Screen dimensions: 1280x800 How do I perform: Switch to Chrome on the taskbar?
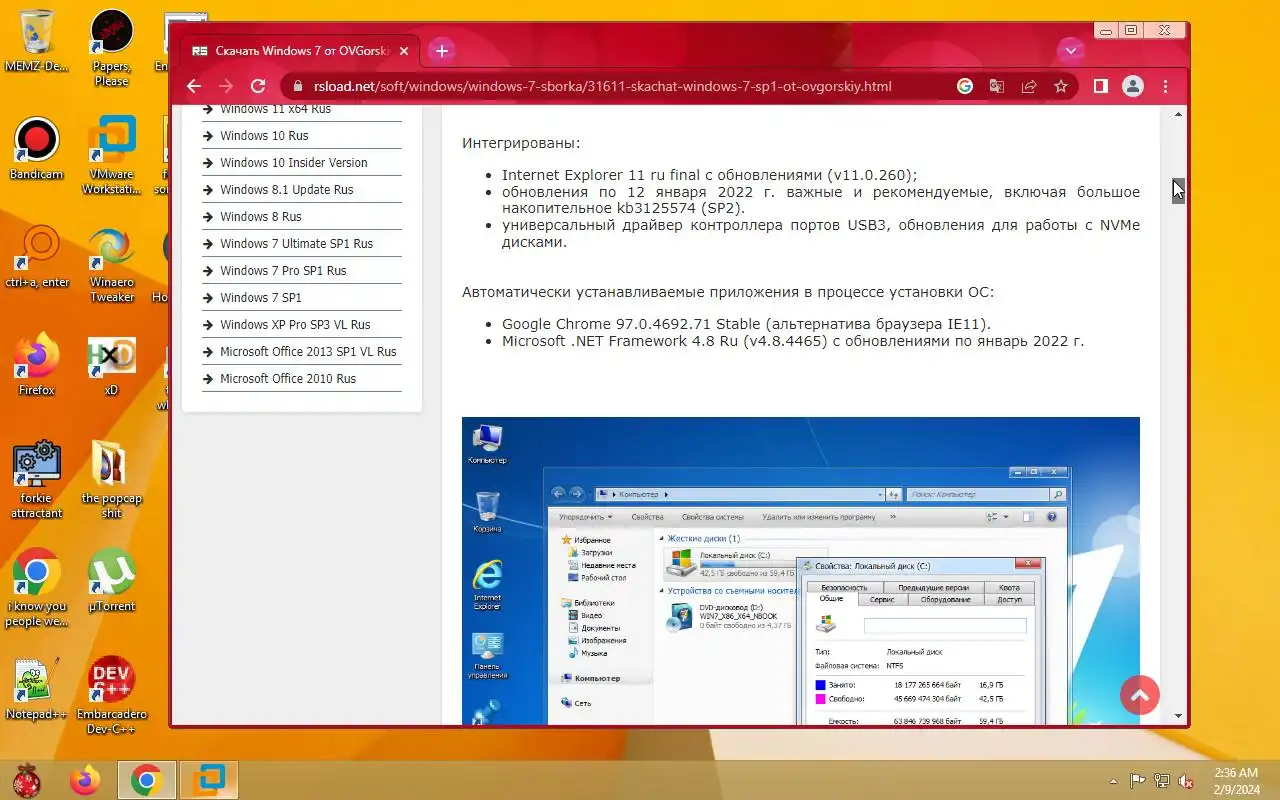point(147,780)
